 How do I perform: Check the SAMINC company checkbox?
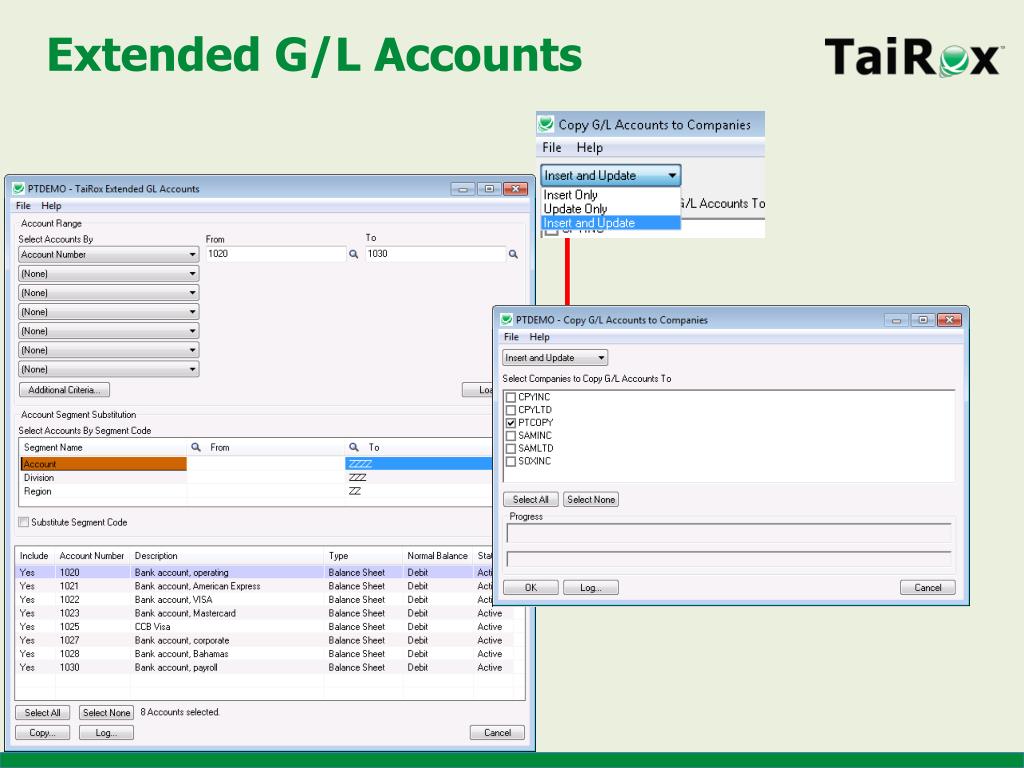point(511,436)
